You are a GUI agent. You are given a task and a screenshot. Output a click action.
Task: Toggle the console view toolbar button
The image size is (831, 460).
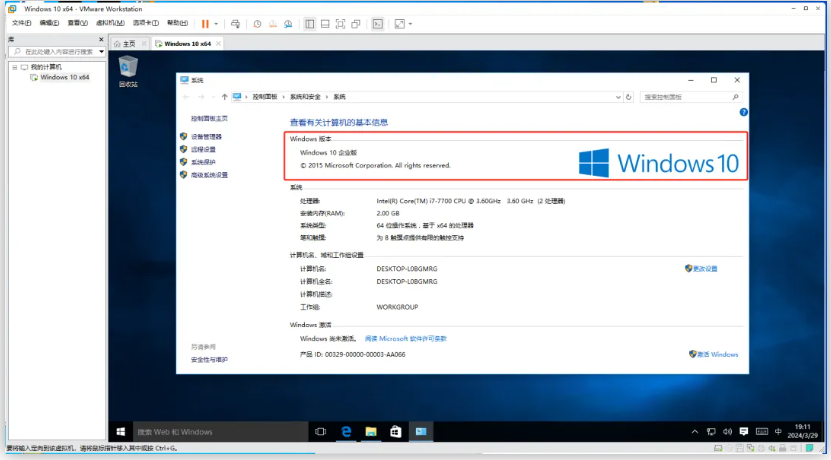click(377, 24)
